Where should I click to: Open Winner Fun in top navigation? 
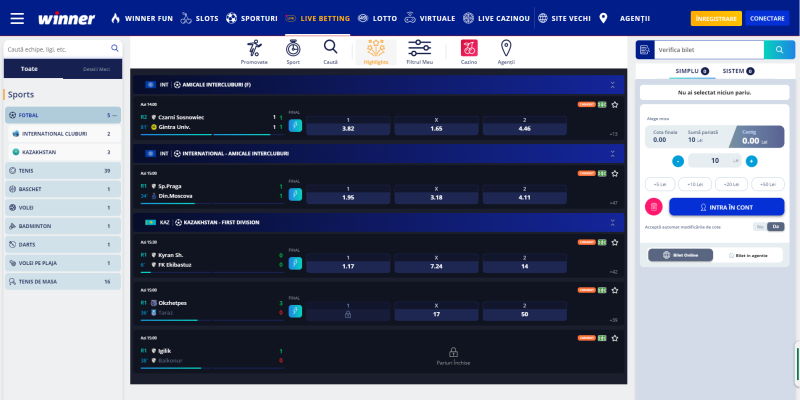point(142,18)
